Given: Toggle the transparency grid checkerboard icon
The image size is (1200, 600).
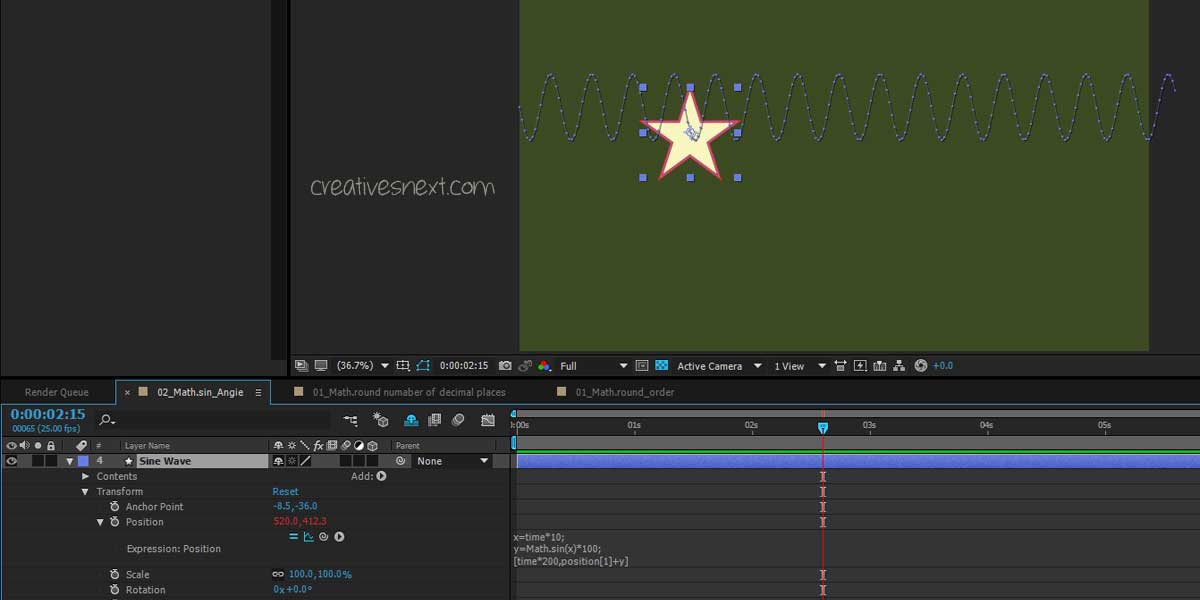Looking at the screenshot, I should pyautogui.click(x=661, y=366).
